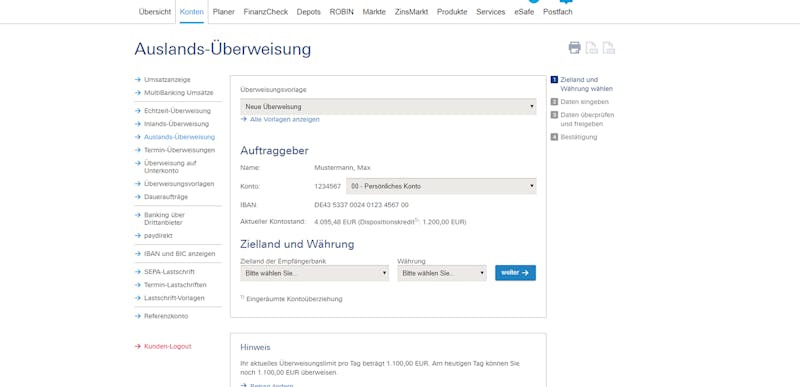Click arrow icon beside Alle Vorlagen anzeigen

[x=244, y=119]
